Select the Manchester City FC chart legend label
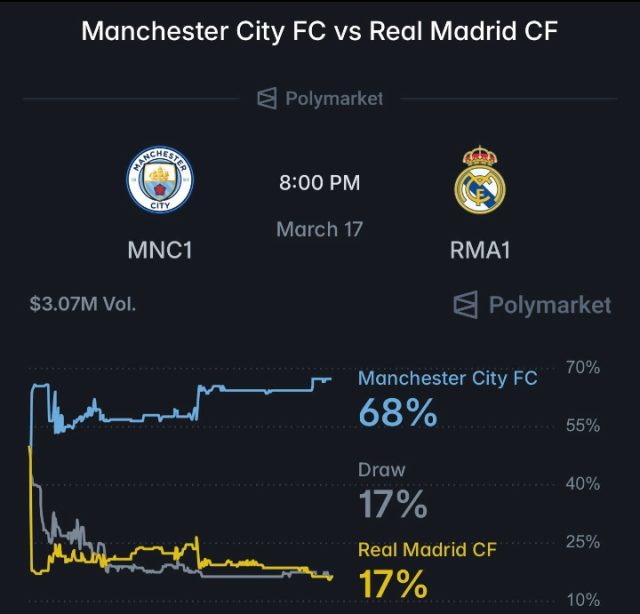Screen dimensions: 640x614 click(447, 378)
